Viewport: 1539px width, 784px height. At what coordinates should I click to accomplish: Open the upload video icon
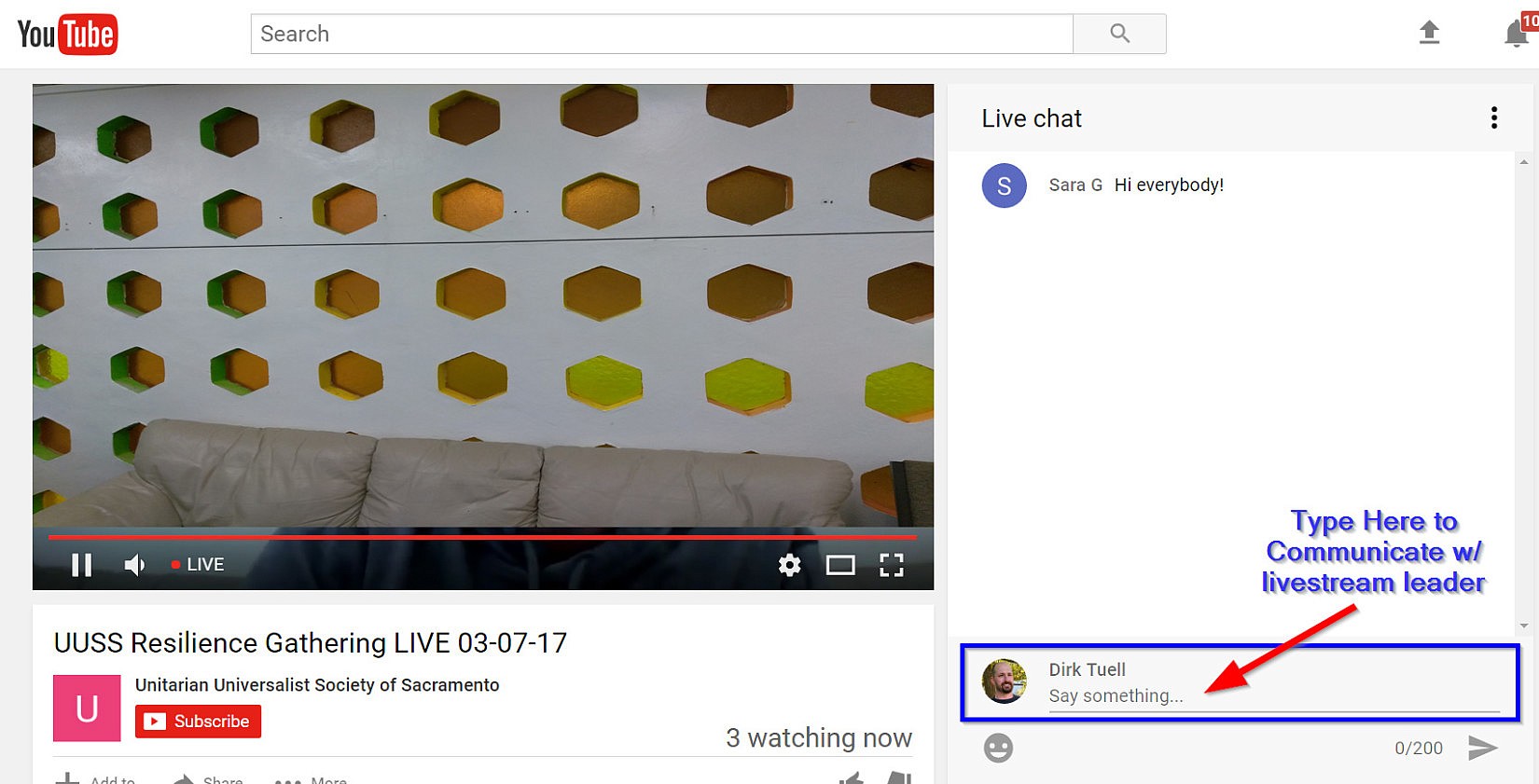tap(1429, 33)
